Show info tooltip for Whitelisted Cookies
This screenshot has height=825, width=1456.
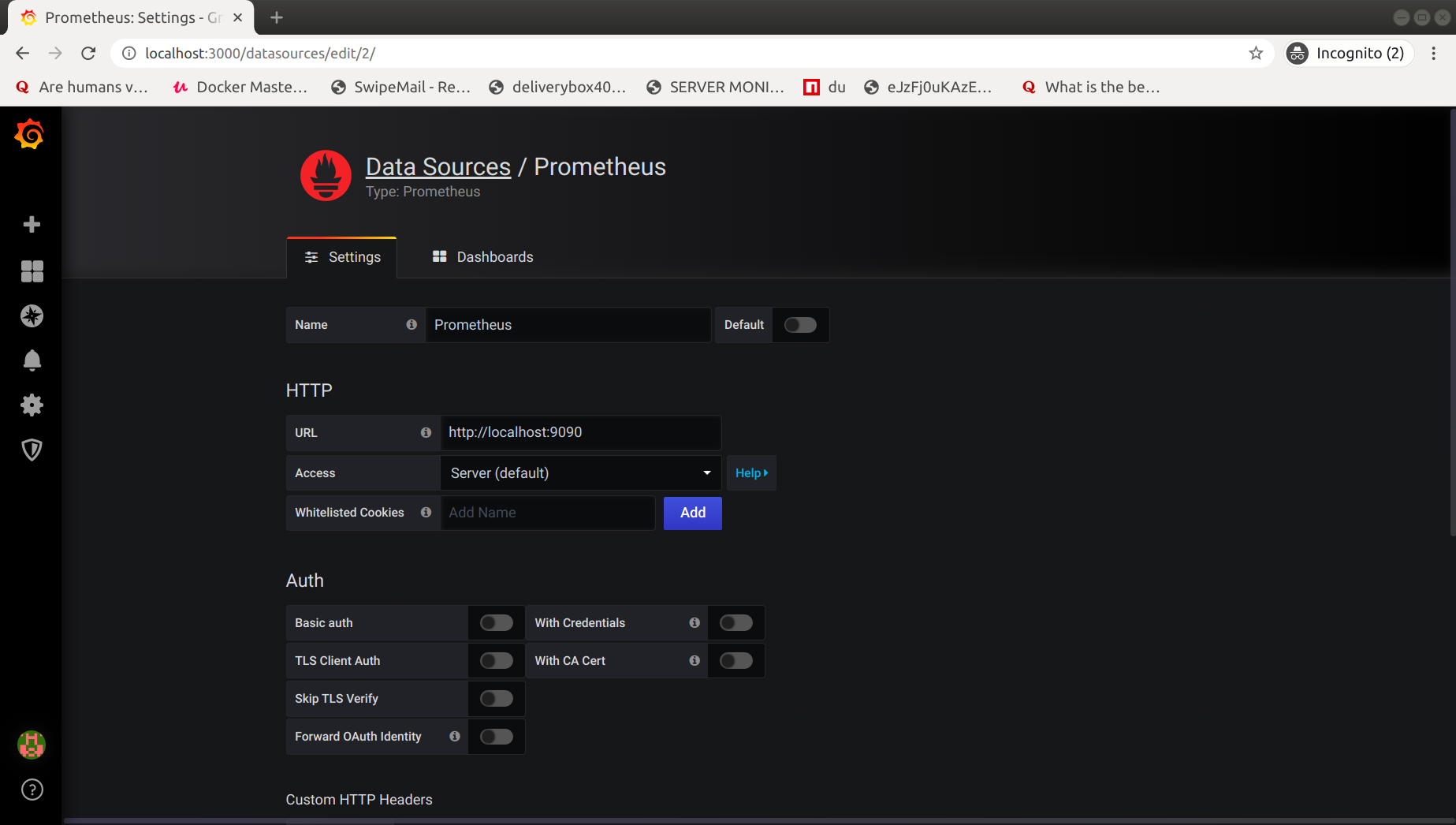pos(426,513)
